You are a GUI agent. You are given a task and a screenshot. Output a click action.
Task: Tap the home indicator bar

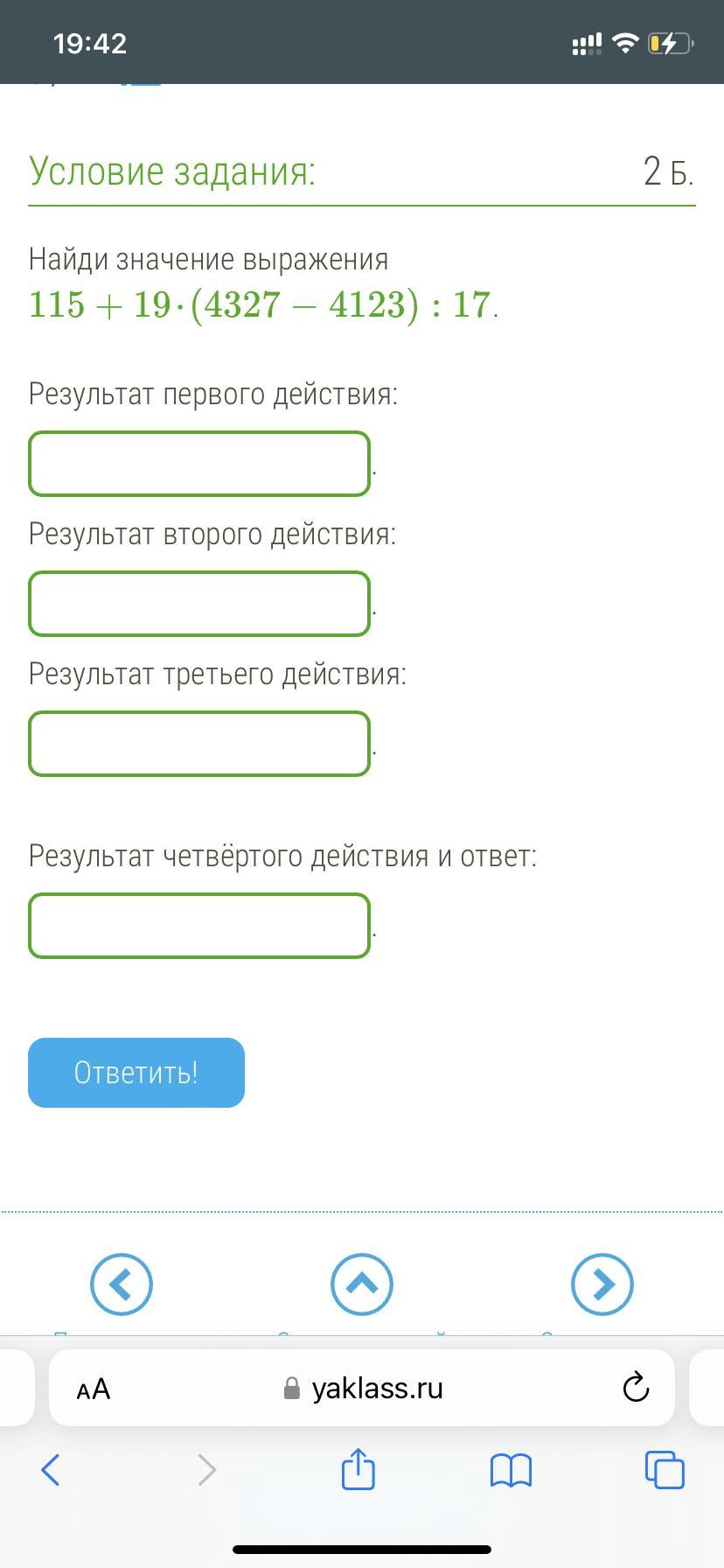(362, 1550)
